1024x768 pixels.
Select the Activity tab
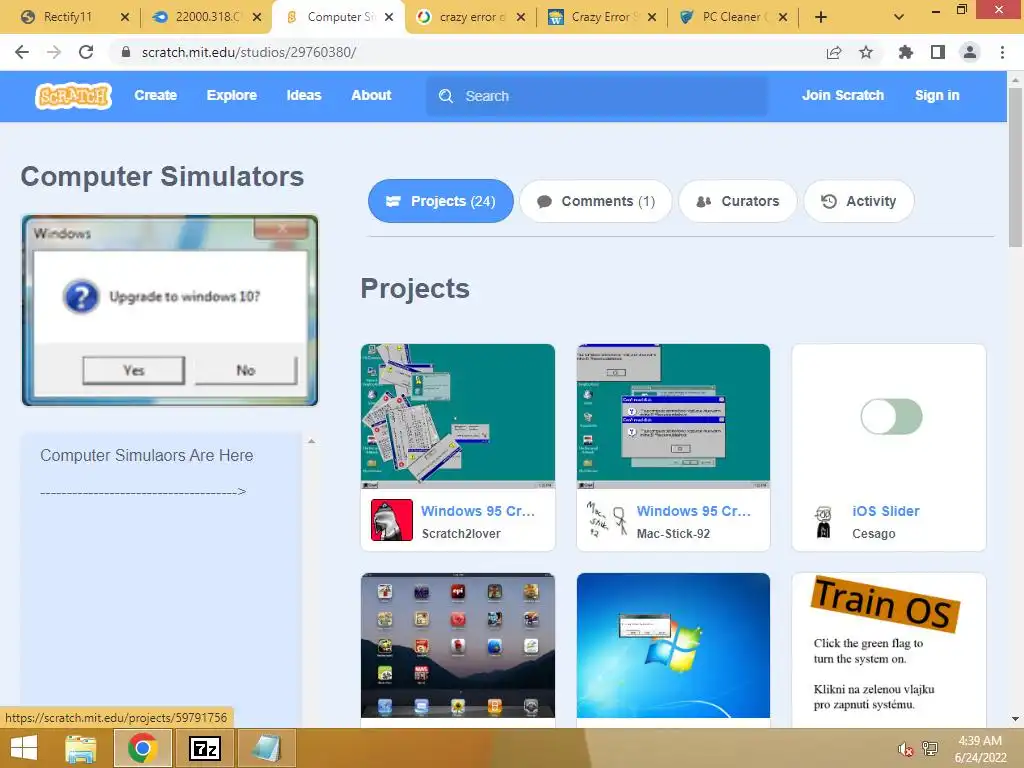point(859,201)
